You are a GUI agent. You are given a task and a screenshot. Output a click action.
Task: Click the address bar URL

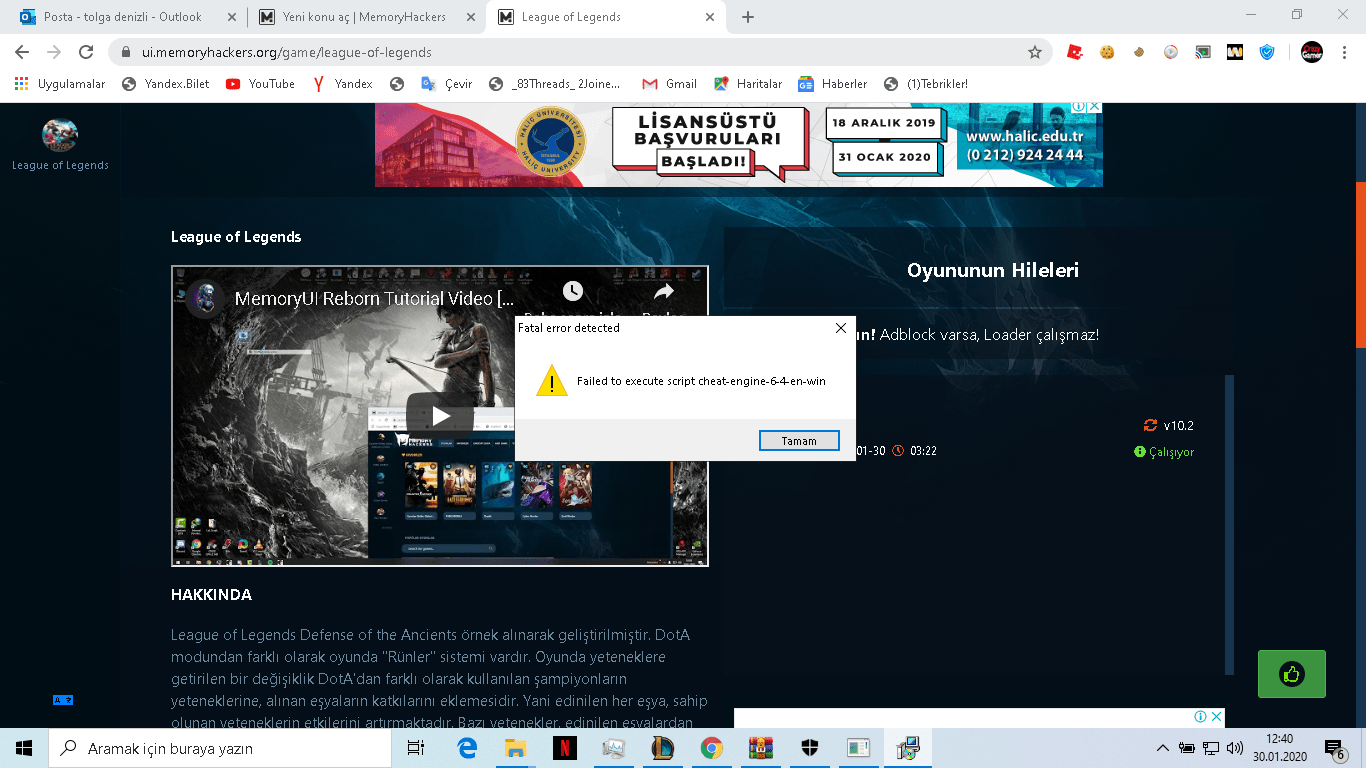(x=287, y=52)
